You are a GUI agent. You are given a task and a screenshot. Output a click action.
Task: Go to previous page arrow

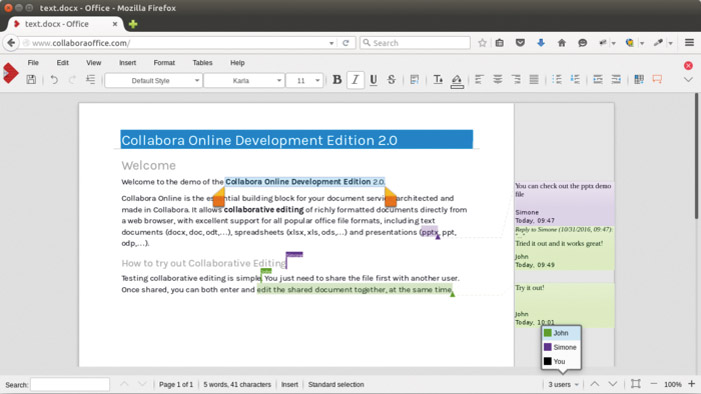595,384
